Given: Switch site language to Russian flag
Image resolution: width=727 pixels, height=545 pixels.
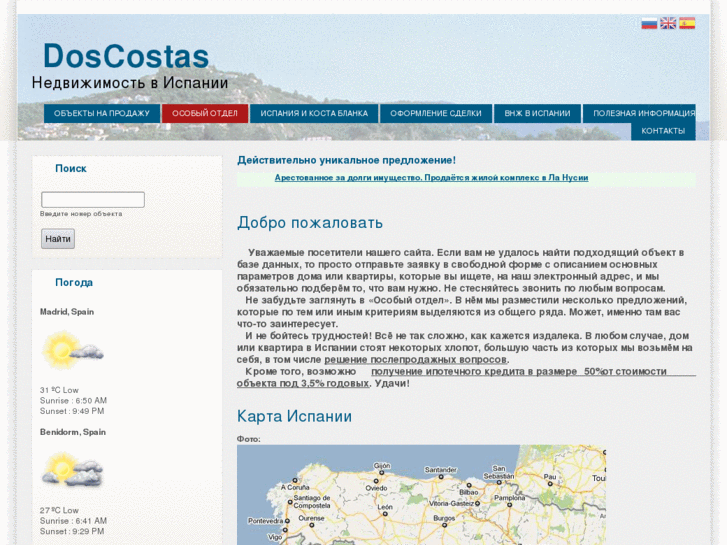Looking at the screenshot, I should 649,23.
